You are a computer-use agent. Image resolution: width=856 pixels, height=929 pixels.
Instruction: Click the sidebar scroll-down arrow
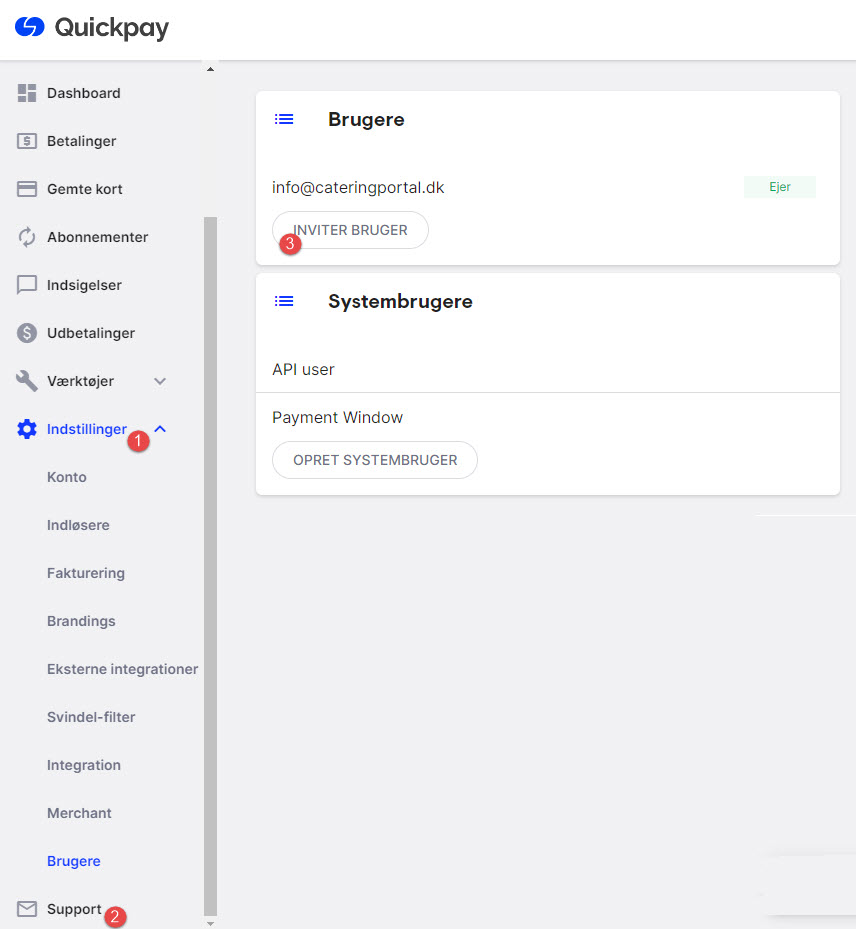click(x=210, y=923)
